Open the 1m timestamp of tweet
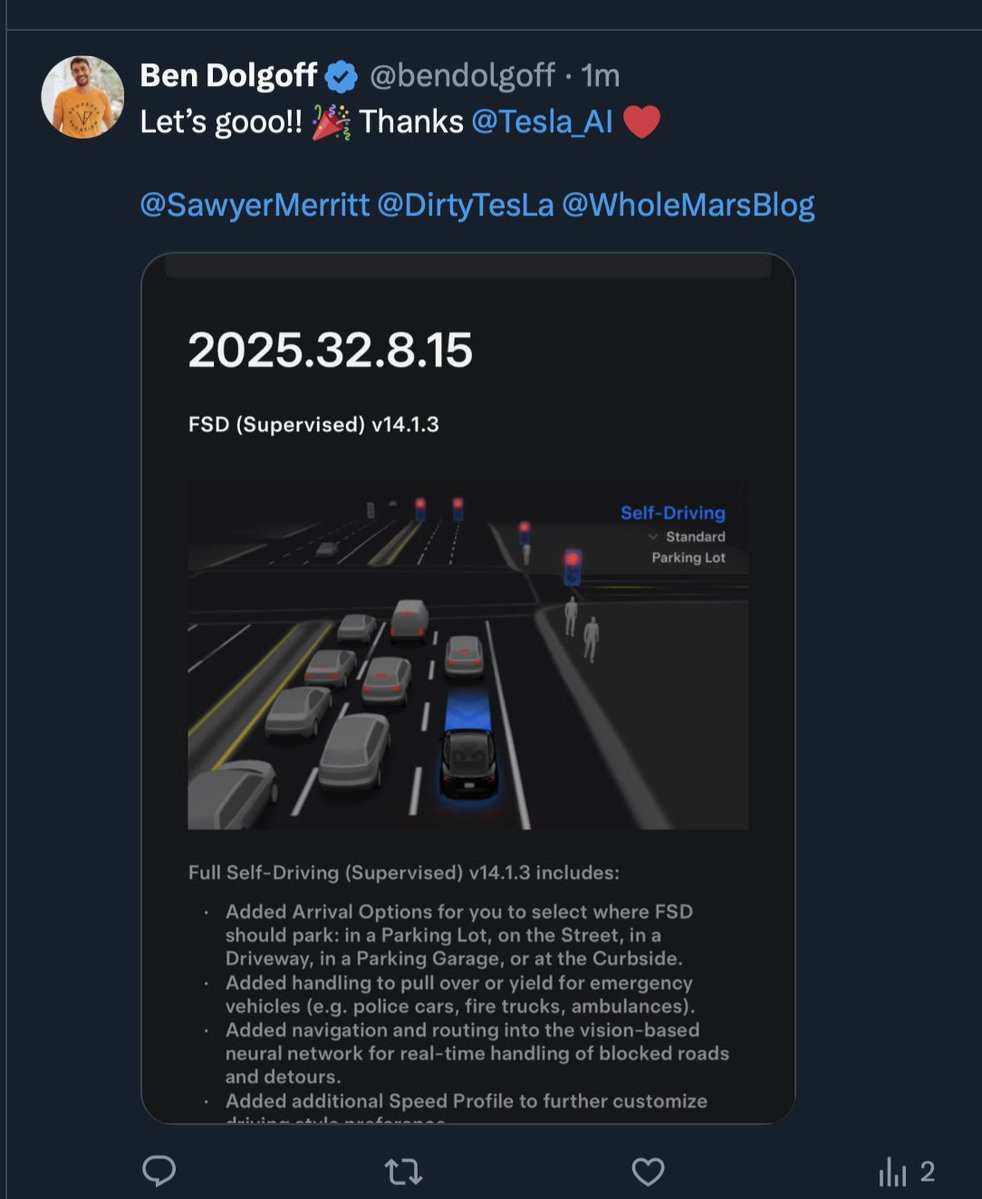Viewport: 982px width, 1199px height. (x=600, y=76)
